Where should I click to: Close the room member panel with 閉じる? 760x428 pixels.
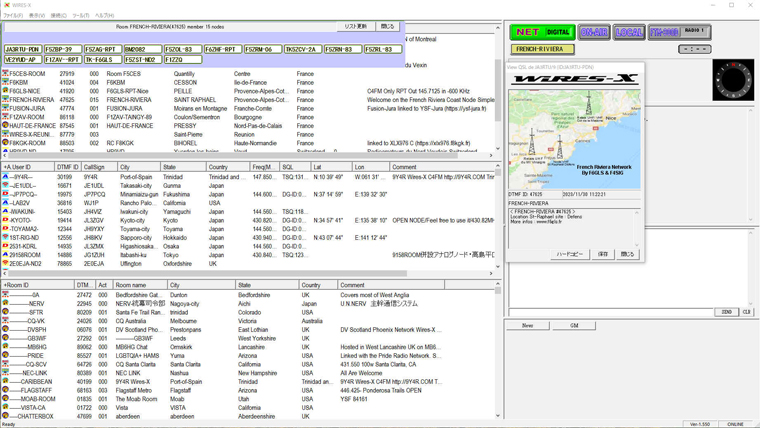pyautogui.click(x=388, y=26)
